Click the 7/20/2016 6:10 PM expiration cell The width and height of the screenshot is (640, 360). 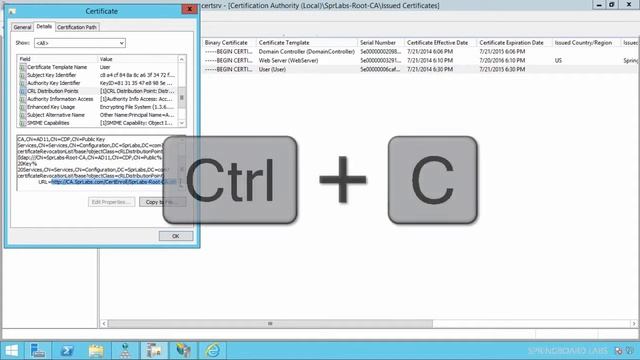[502, 60]
